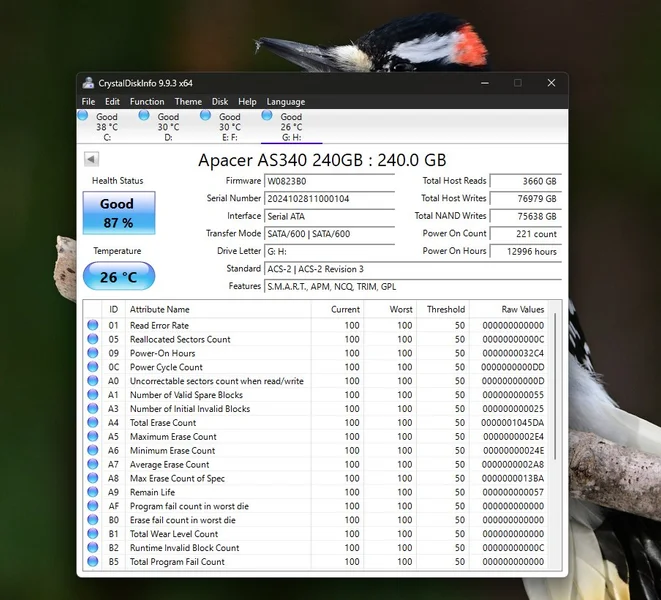Click Power On Count value 221 count

[x=525, y=234]
